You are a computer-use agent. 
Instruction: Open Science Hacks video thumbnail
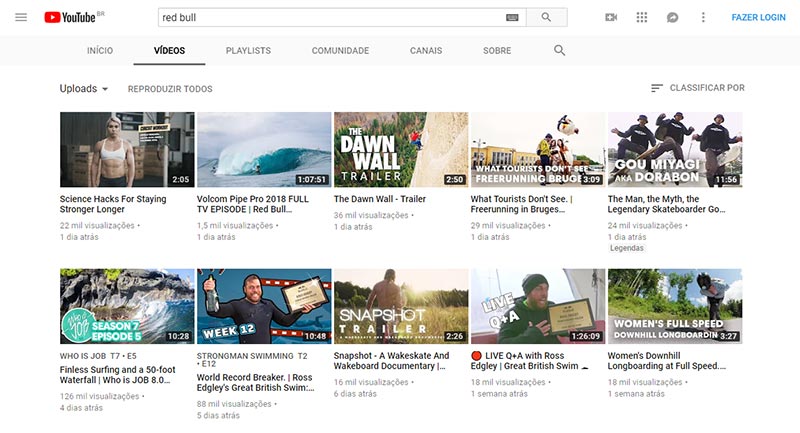coord(127,150)
